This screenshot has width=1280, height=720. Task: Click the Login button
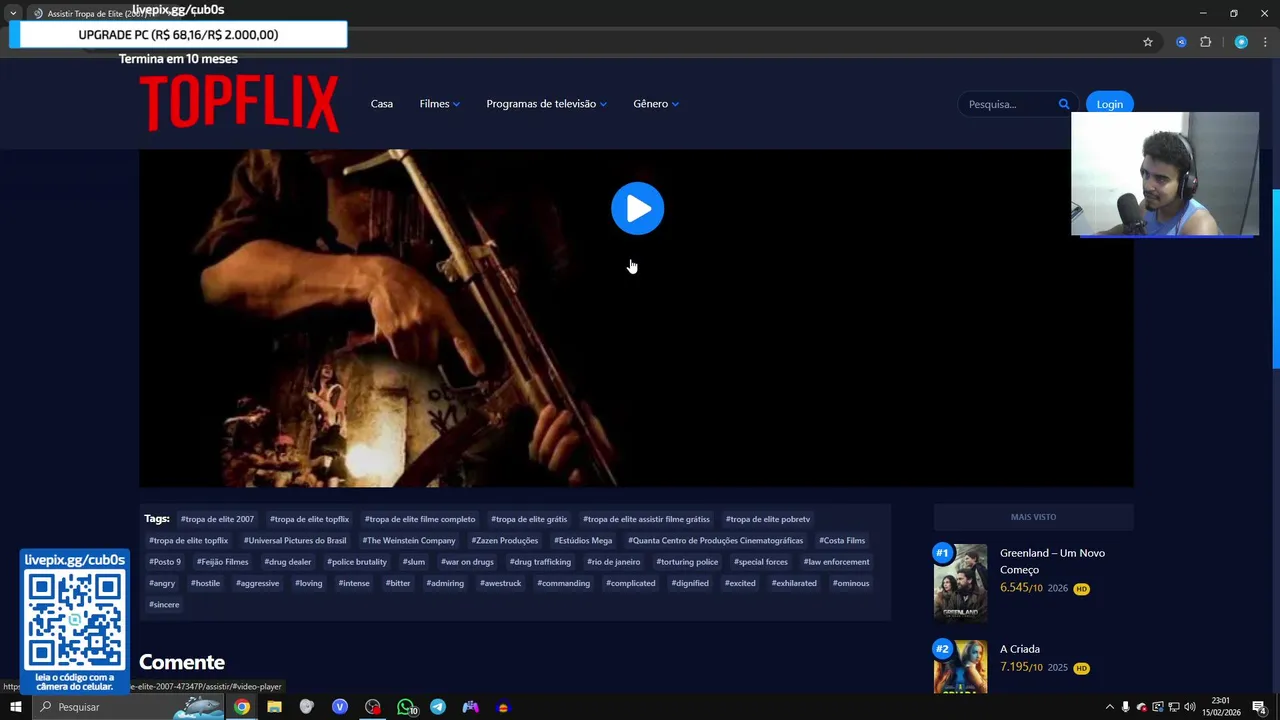coord(1109,104)
